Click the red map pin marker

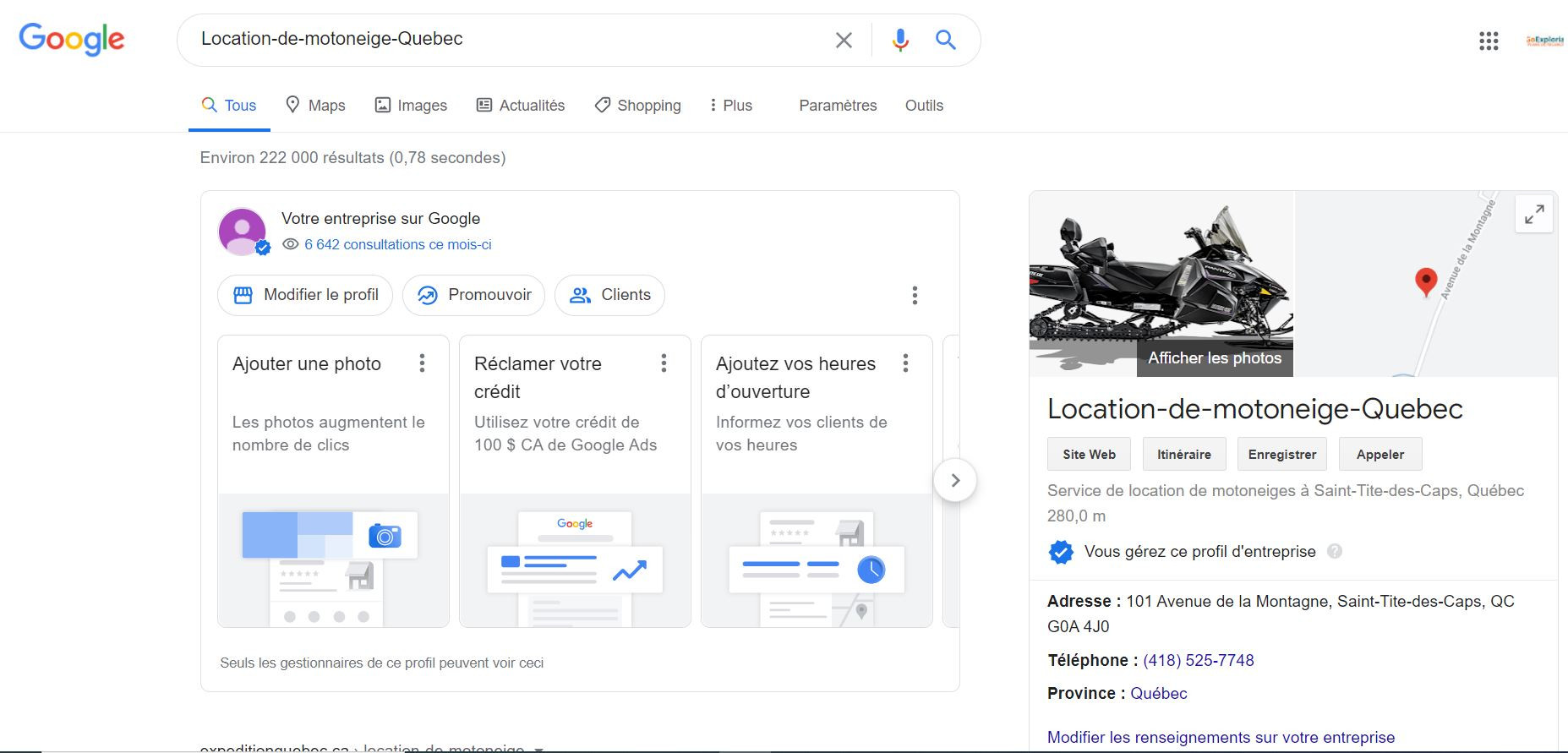[1426, 281]
